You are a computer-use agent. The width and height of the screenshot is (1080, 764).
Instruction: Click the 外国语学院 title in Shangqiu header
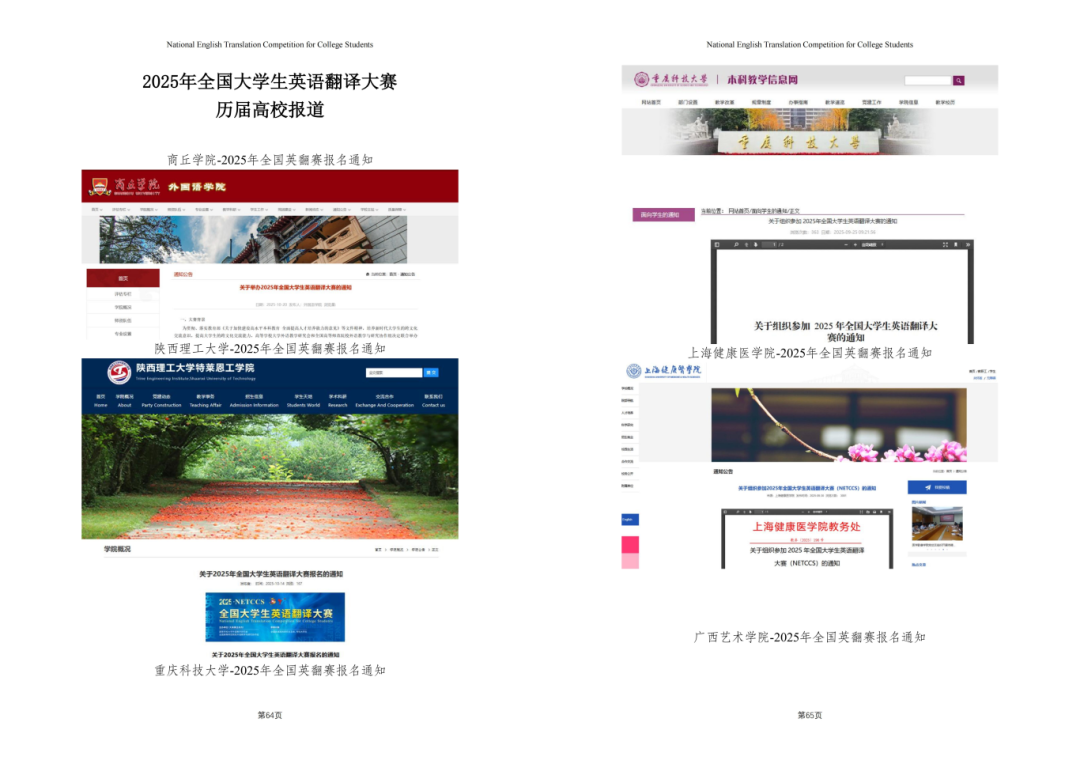pyautogui.click(x=197, y=187)
